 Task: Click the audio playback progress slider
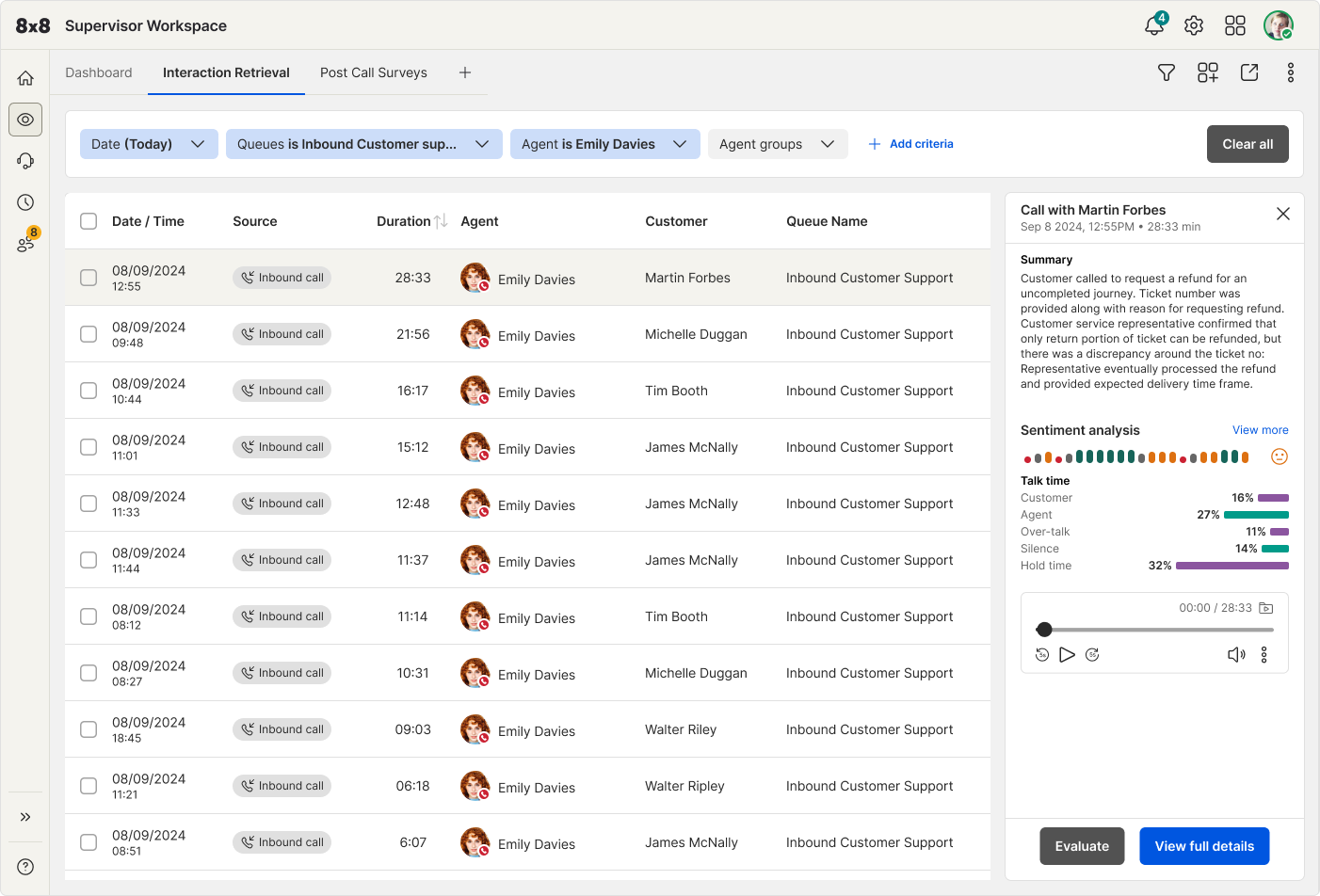1158,630
